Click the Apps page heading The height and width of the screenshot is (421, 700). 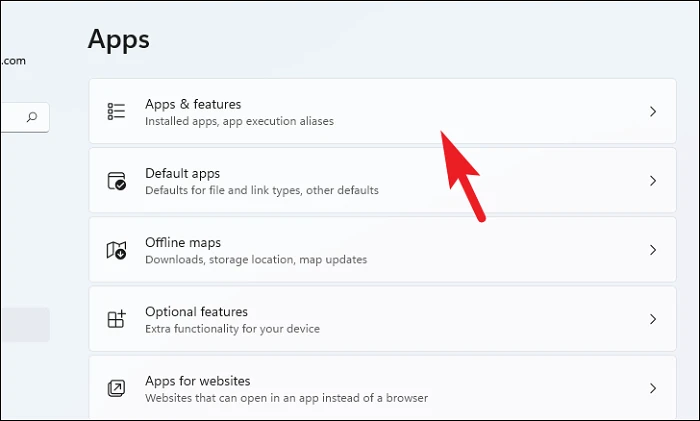pyautogui.click(x=119, y=40)
